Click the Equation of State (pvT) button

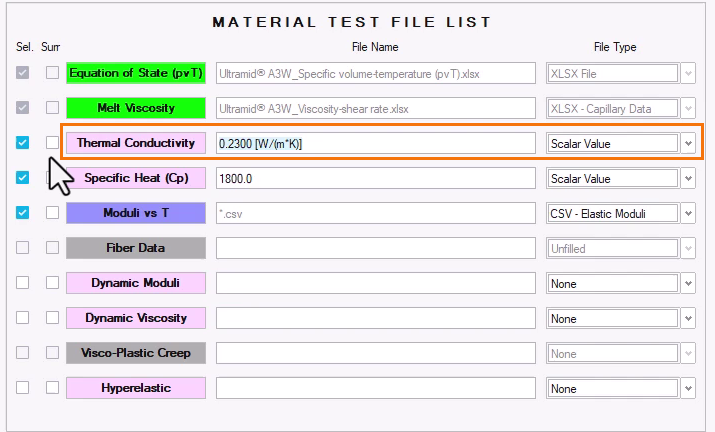136,73
